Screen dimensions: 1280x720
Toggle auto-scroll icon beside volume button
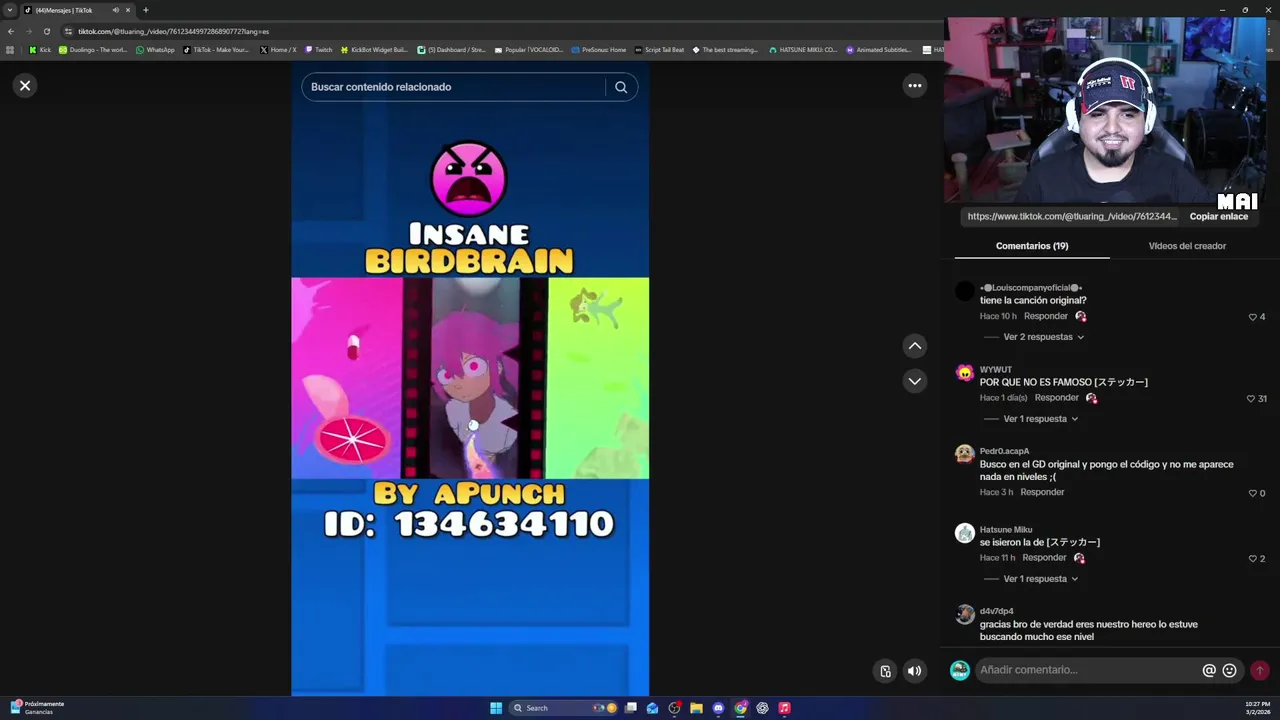[x=885, y=671]
